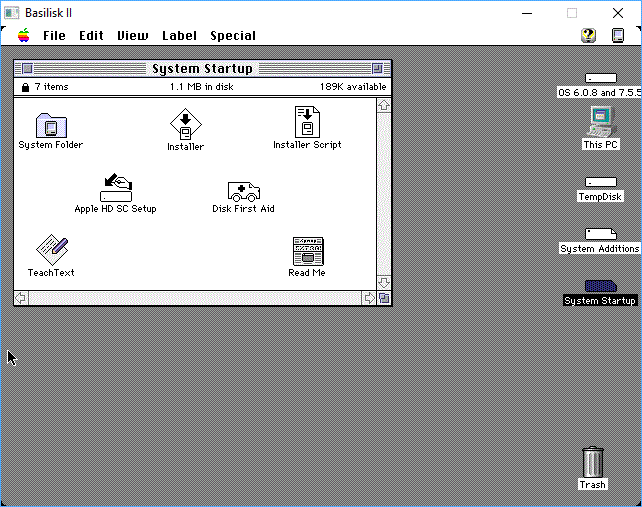
Task: Open the Apple menu
Action: (24, 36)
